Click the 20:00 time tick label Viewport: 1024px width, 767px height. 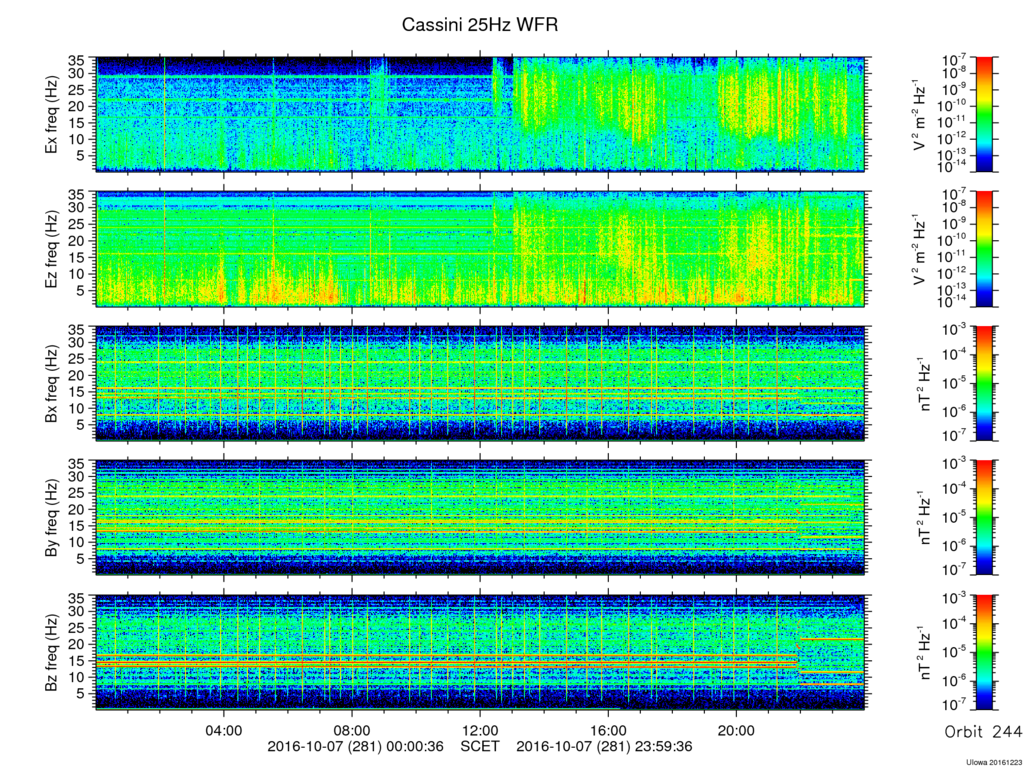click(x=736, y=730)
